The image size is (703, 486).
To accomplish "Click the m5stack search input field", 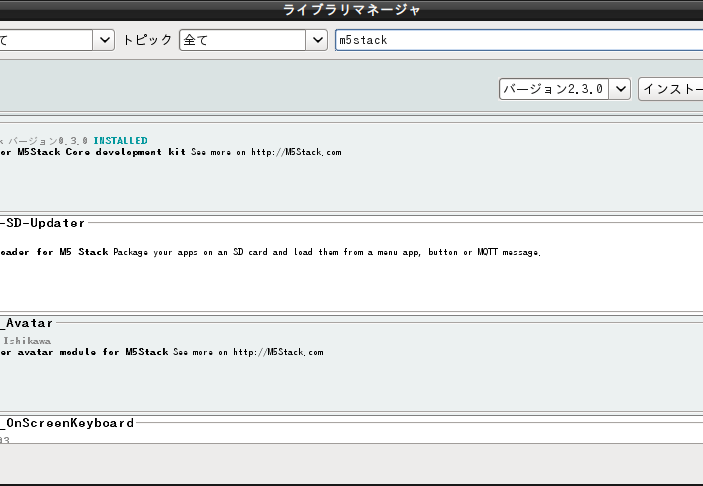I will point(519,40).
